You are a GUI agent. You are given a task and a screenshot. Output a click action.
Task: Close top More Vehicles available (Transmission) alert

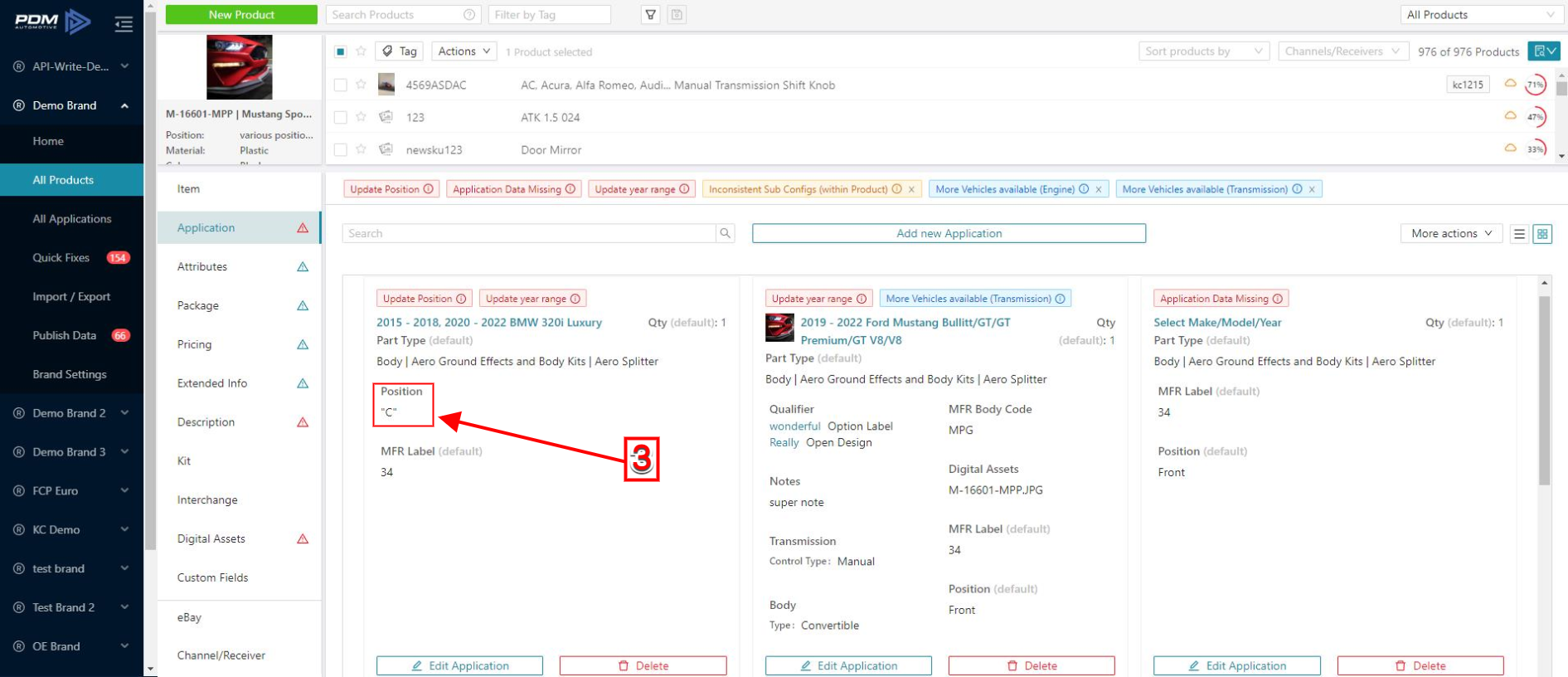pos(1312,189)
